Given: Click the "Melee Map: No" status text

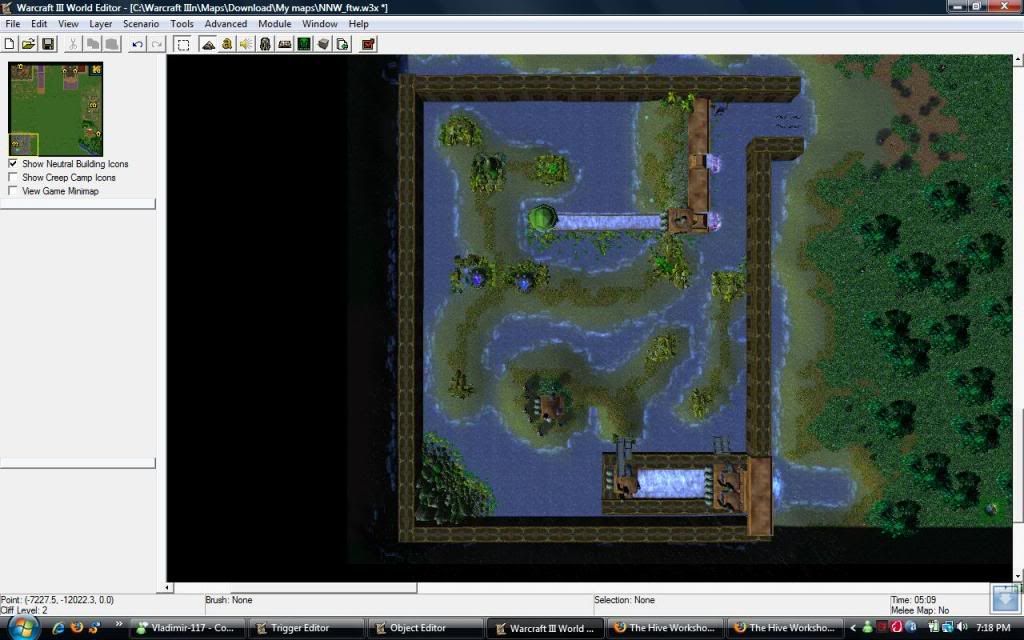Looking at the screenshot, I should [920, 610].
